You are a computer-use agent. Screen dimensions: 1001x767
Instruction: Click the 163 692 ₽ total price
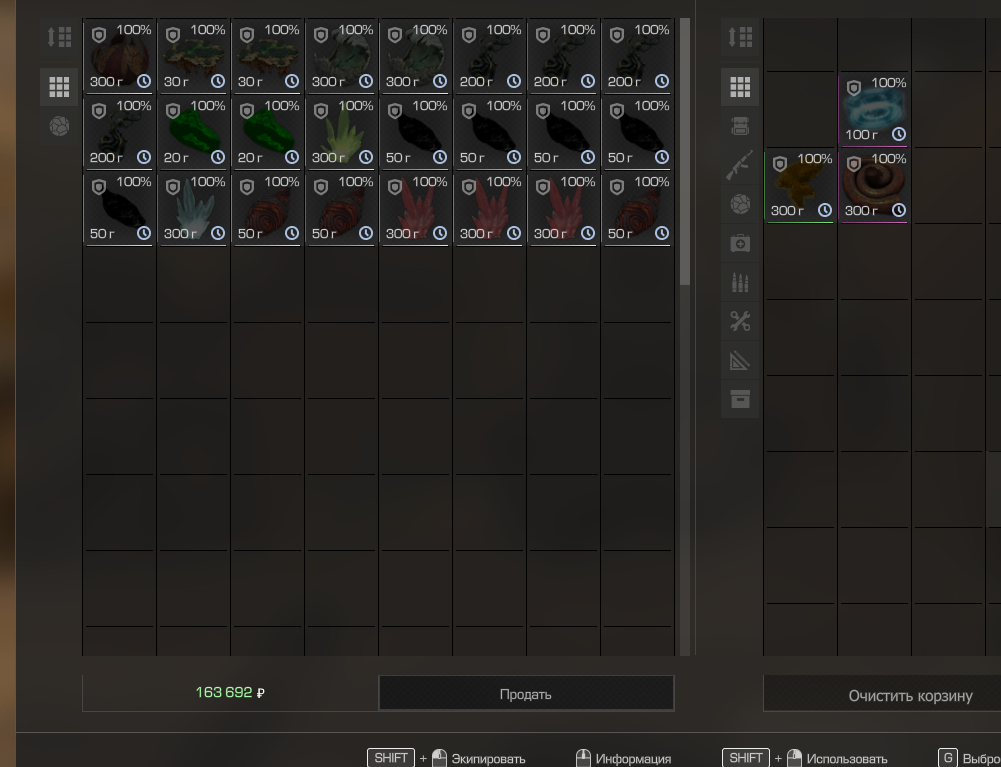(230, 693)
